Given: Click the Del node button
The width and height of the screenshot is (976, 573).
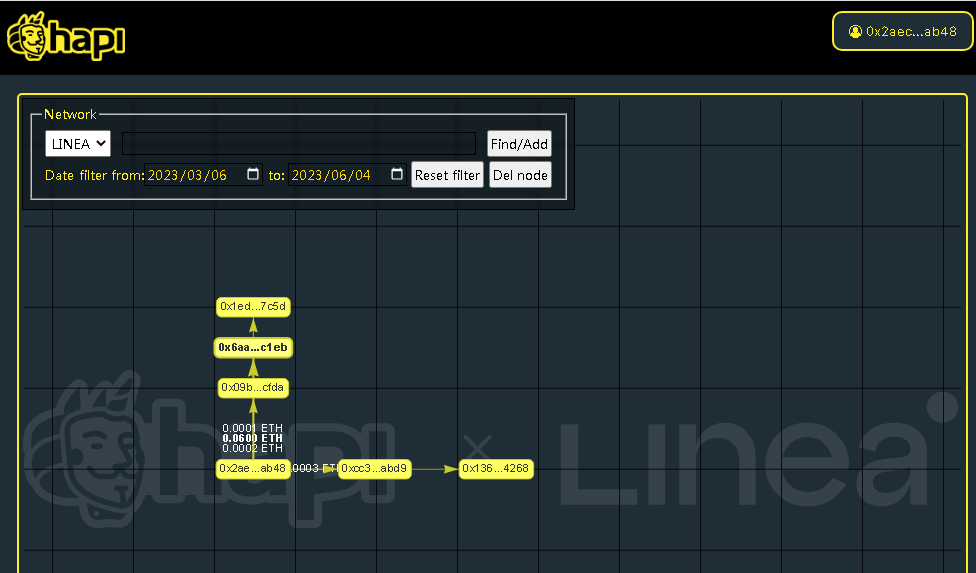Looking at the screenshot, I should 520,175.
